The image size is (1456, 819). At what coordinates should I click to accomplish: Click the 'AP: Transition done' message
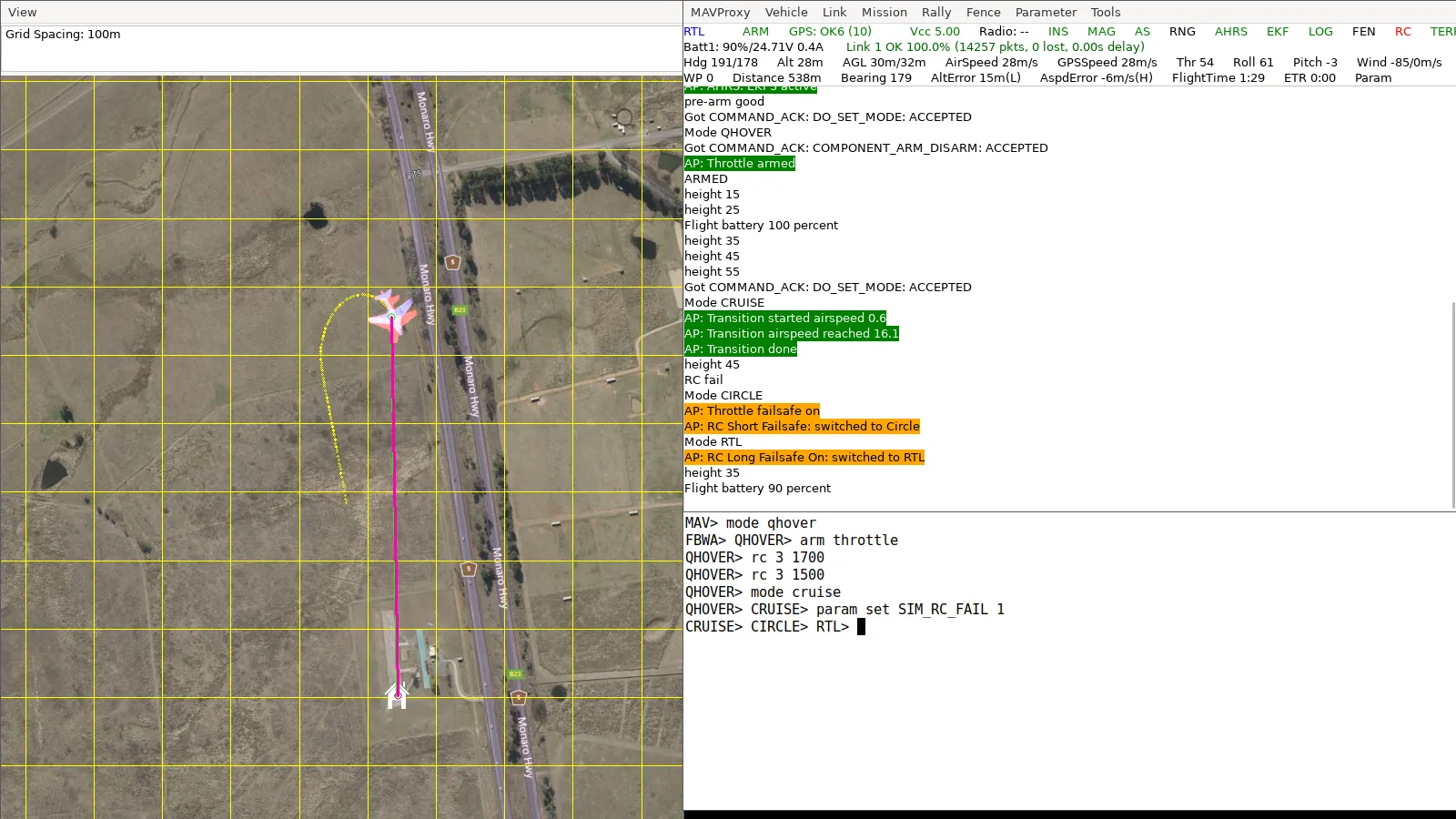(x=741, y=349)
